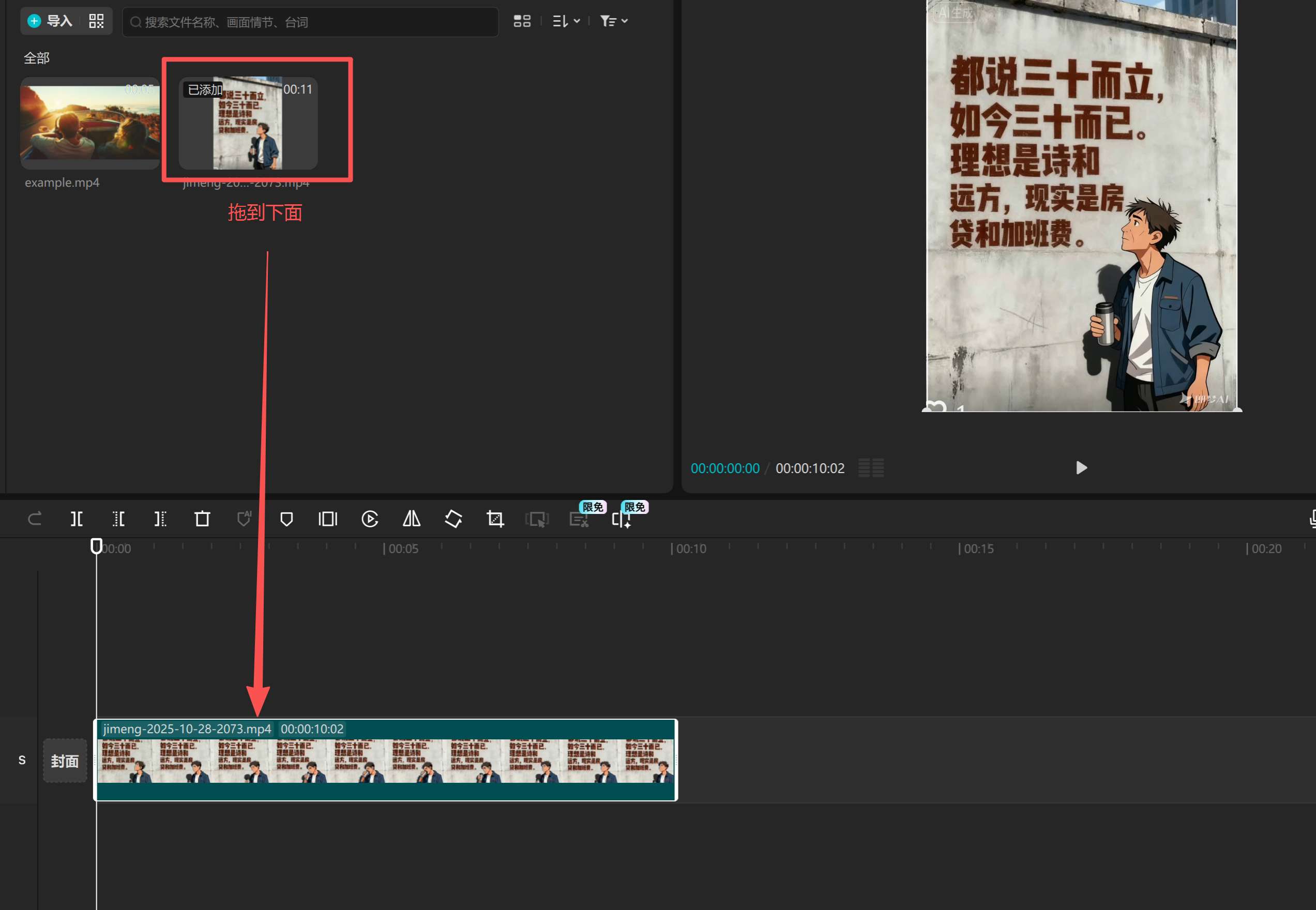The width and height of the screenshot is (1316, 910).
Task: Click the redo arrow
Action: pos(35,519)
